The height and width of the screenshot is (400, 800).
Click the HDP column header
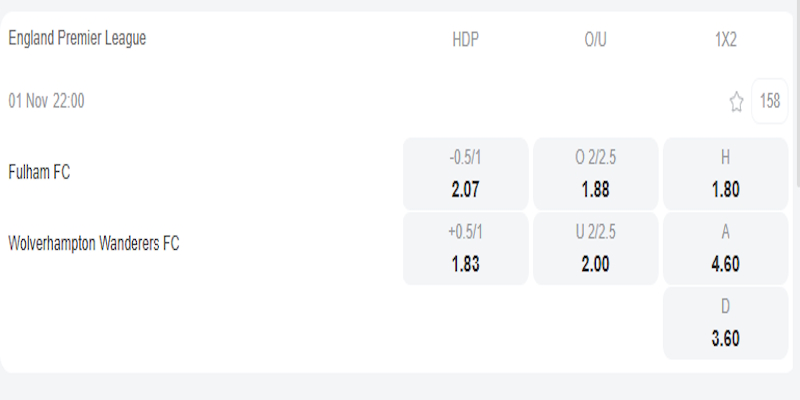466,40
